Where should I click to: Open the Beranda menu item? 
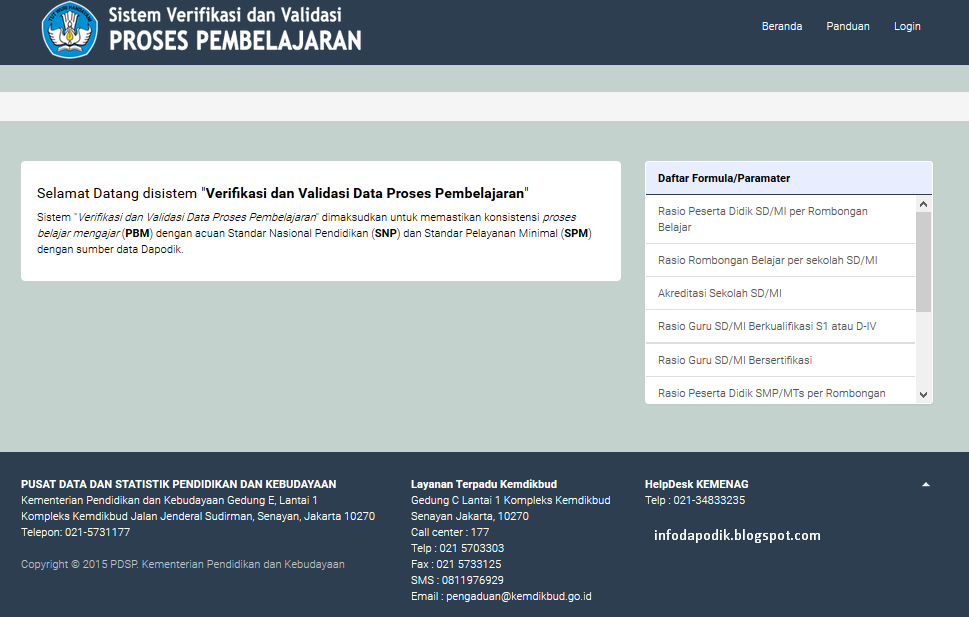781,26
